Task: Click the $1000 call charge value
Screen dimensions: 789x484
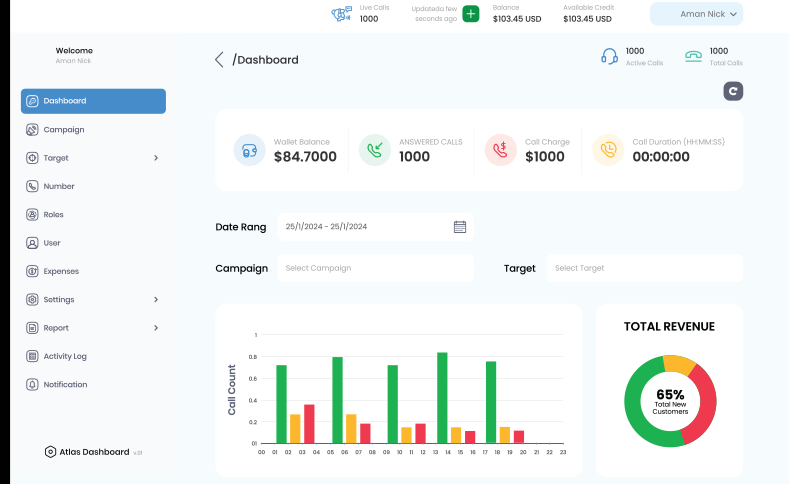Action: [x=544, y=157]
